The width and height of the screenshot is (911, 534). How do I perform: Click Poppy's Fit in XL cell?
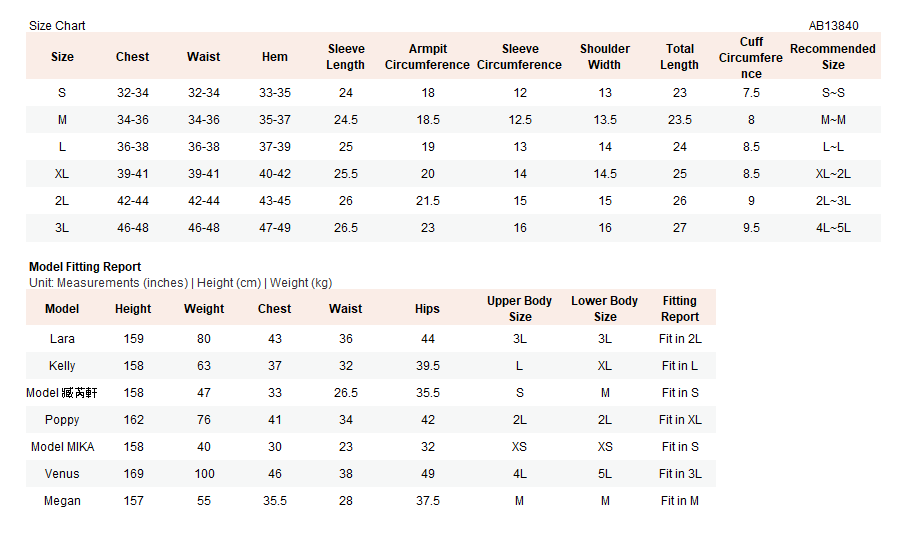680,420
